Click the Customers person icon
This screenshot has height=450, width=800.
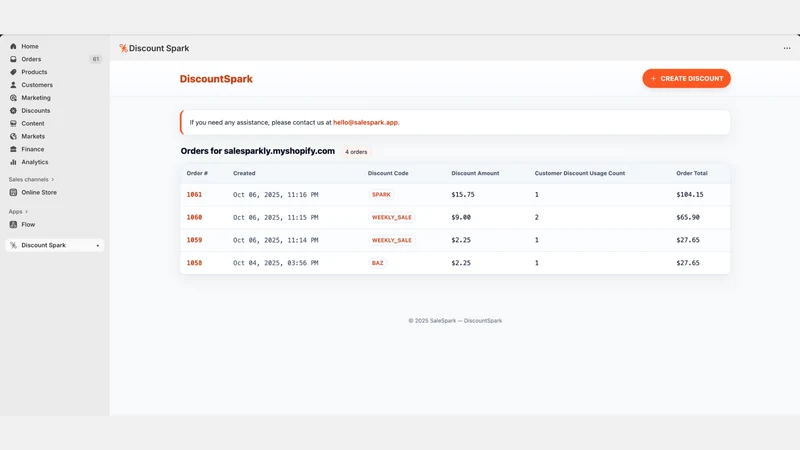coord(13,85)
